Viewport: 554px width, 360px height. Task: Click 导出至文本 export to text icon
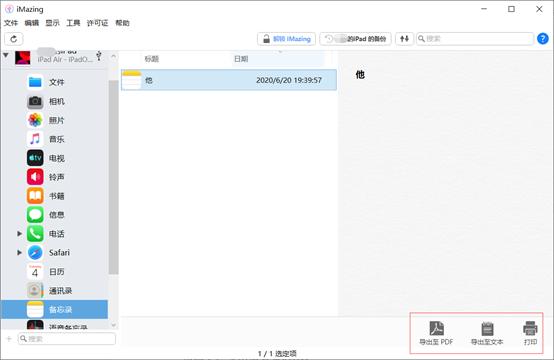(487, 333)
